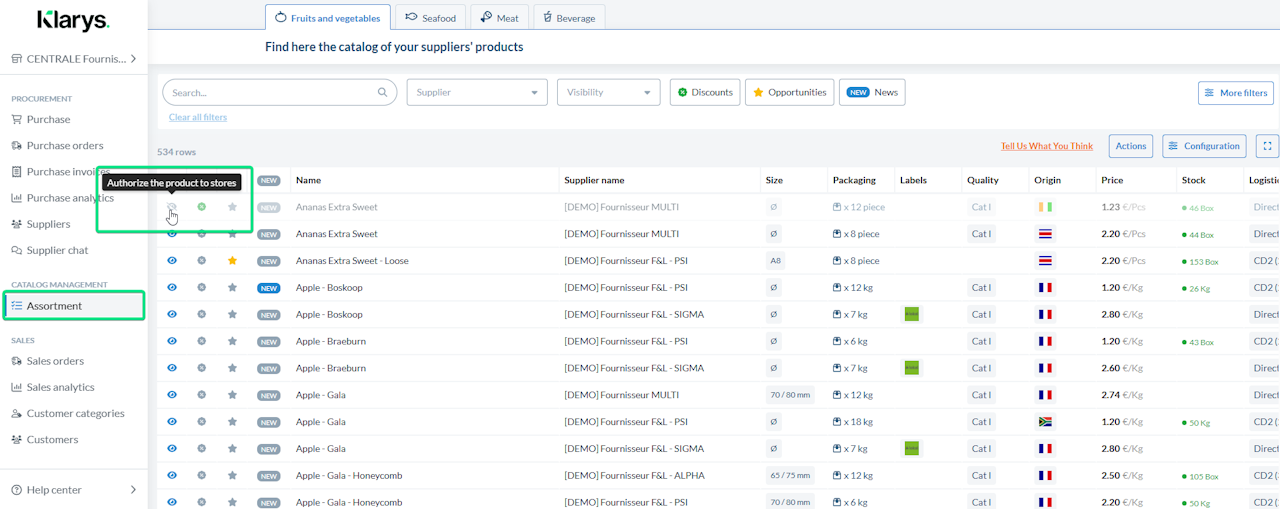Open the Supplier dropdown filter
The width and height of the screenshot is (1280, 509).
[x=477, y=92]
